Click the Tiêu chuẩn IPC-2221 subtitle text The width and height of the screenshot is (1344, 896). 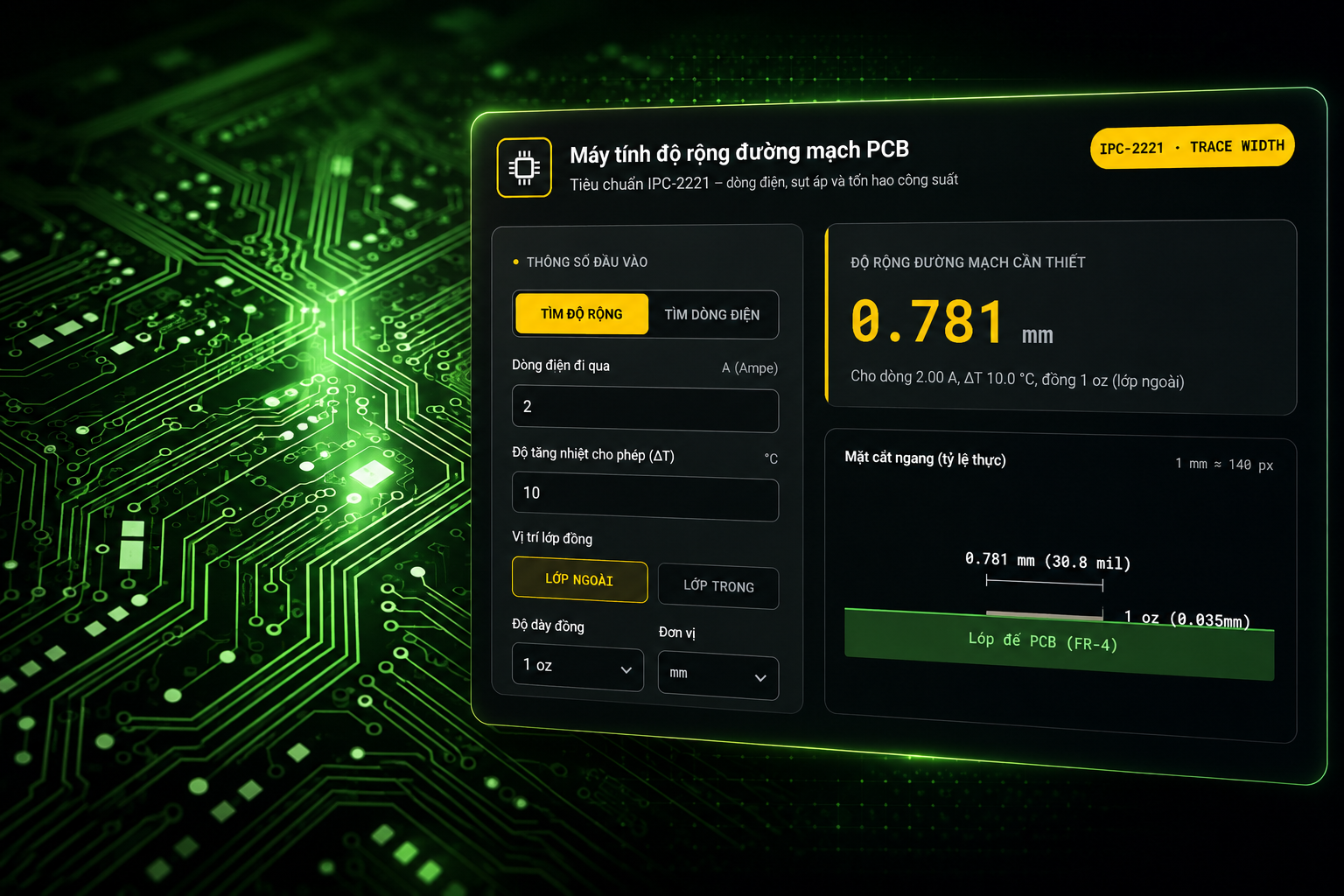click(764, 182)
